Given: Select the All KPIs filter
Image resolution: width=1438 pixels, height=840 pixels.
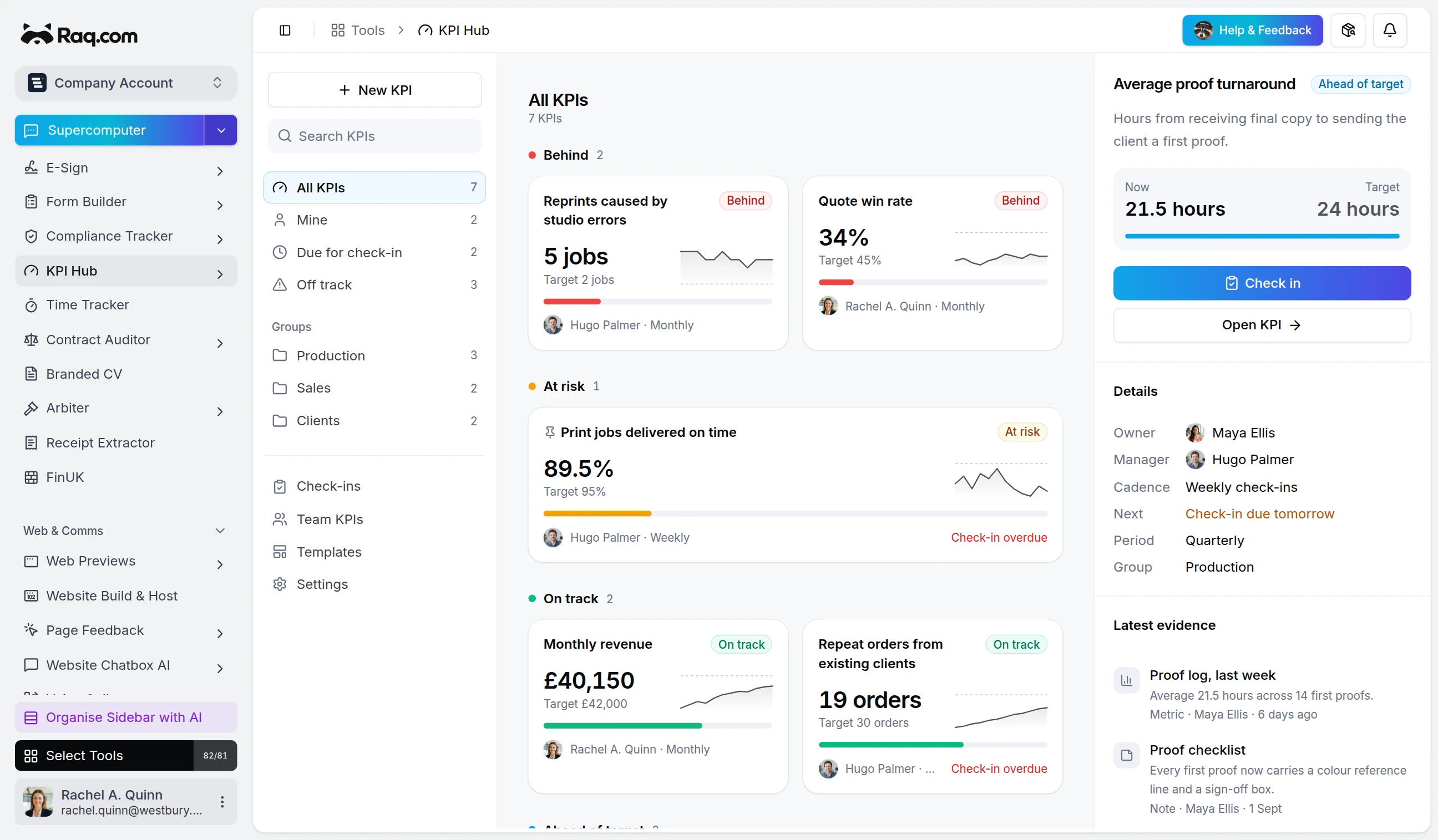Looking at the screenshot, I should click(374, 187).
